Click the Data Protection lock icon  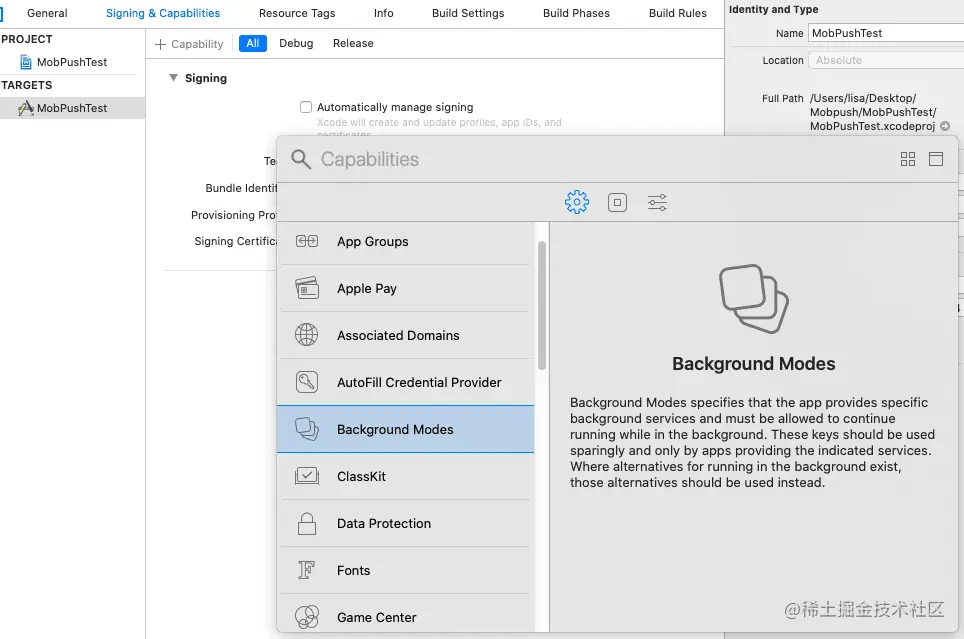click(307, 523)
